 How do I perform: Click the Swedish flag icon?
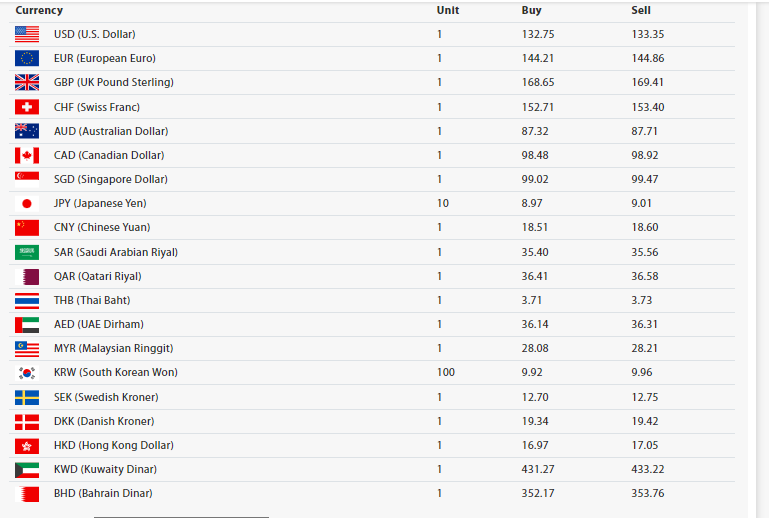(x=27, y=397)
